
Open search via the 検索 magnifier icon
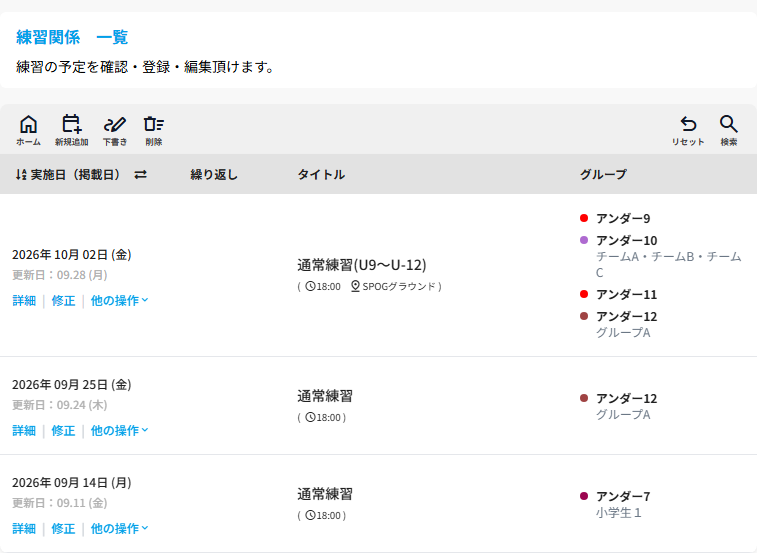point(729,130)
